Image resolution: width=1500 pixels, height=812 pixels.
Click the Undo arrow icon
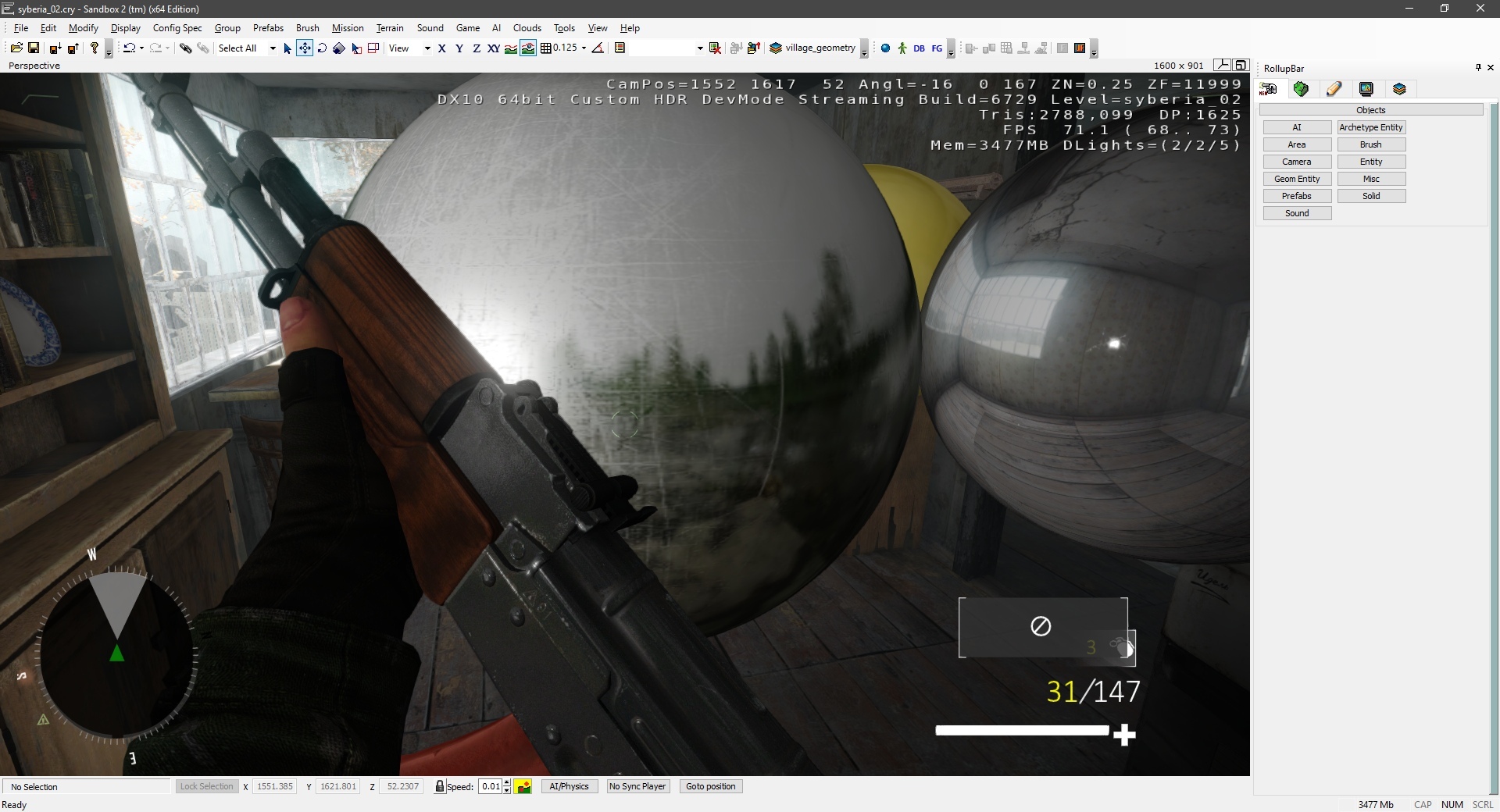pos(130,48)
